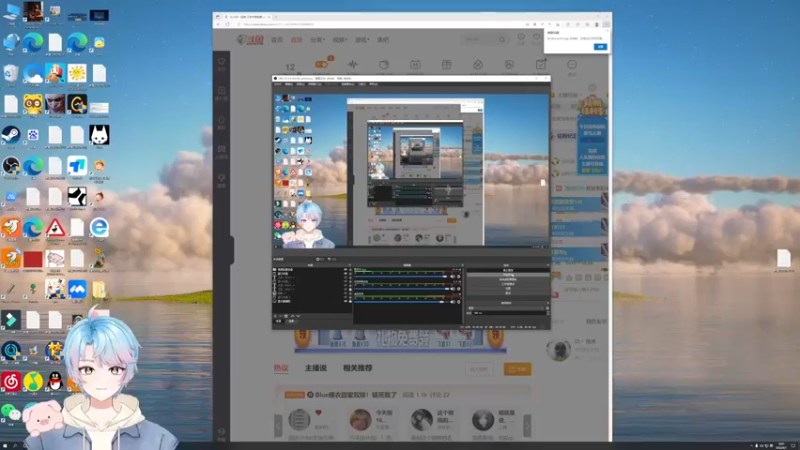Click the flame icon on Huya page
The image size is (800, 450).
click(x=478, y=64)
